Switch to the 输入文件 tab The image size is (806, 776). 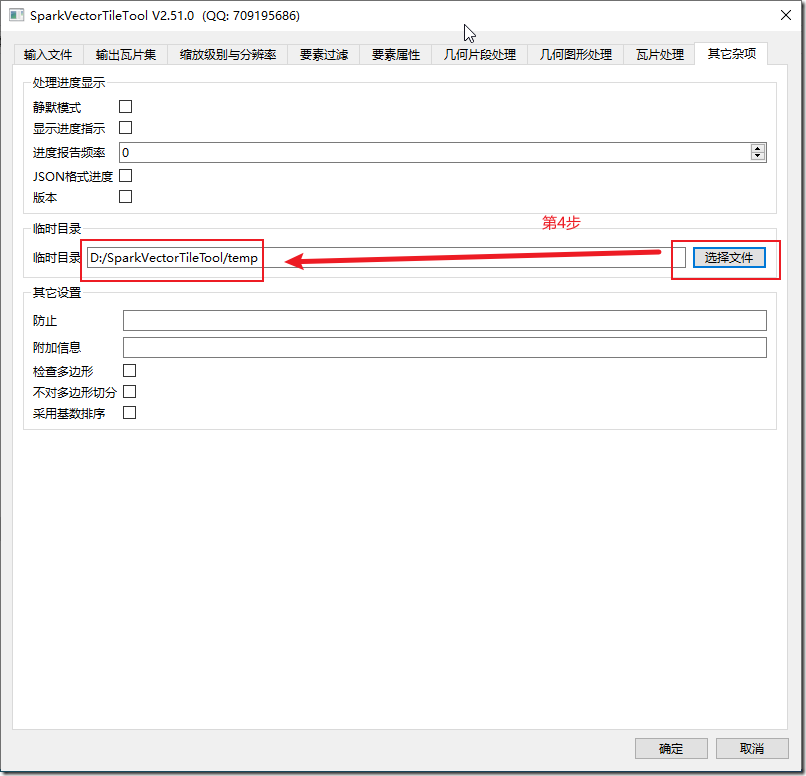pos(48,54)
